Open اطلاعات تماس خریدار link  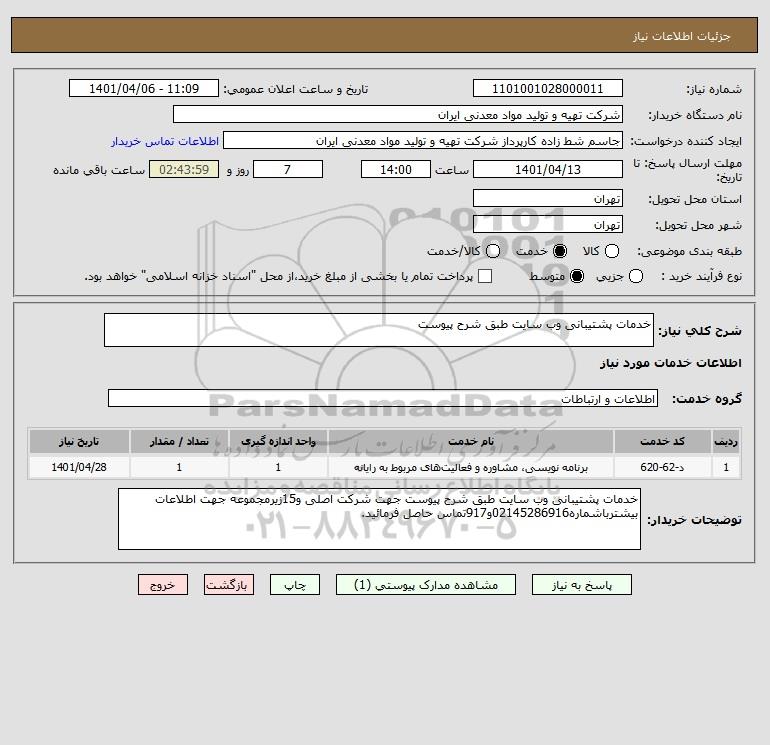click(165, 141)
